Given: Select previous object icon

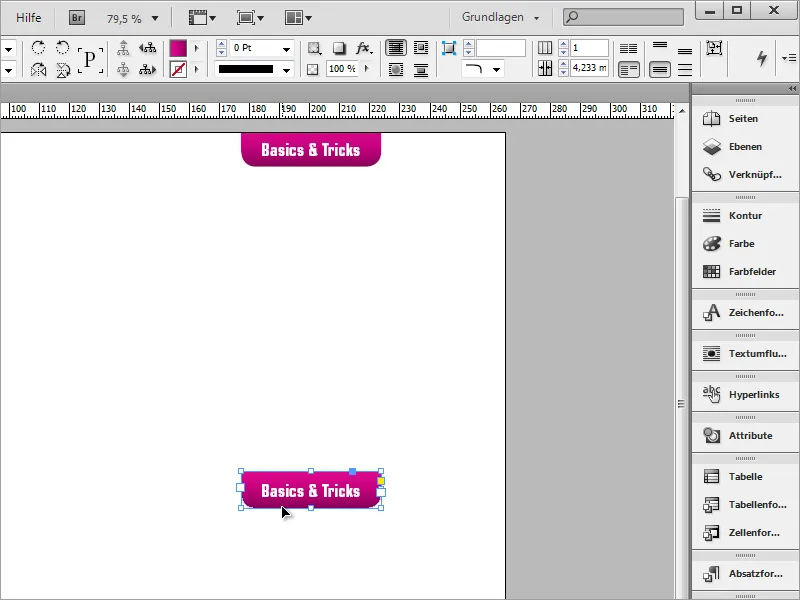Looking at the screenshot, I should click(x=148, y=48).
